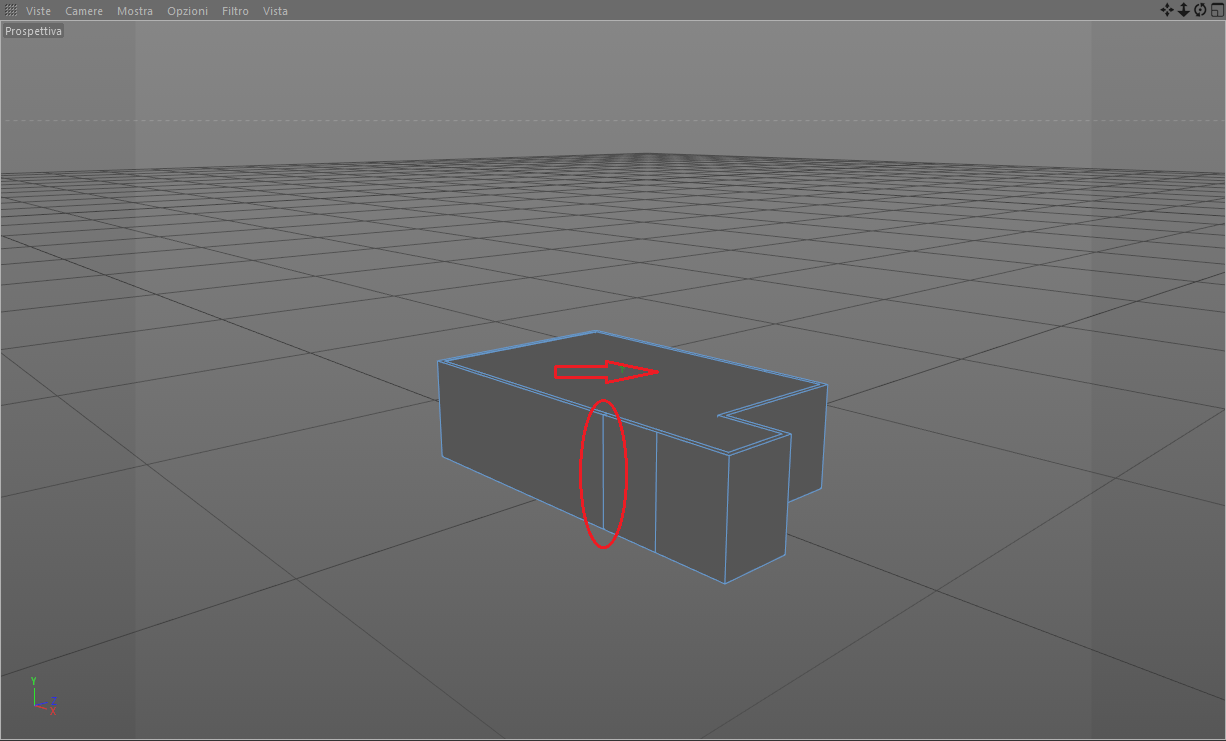Open the Camere menu

pyautogui.click(x=84, y=11)
